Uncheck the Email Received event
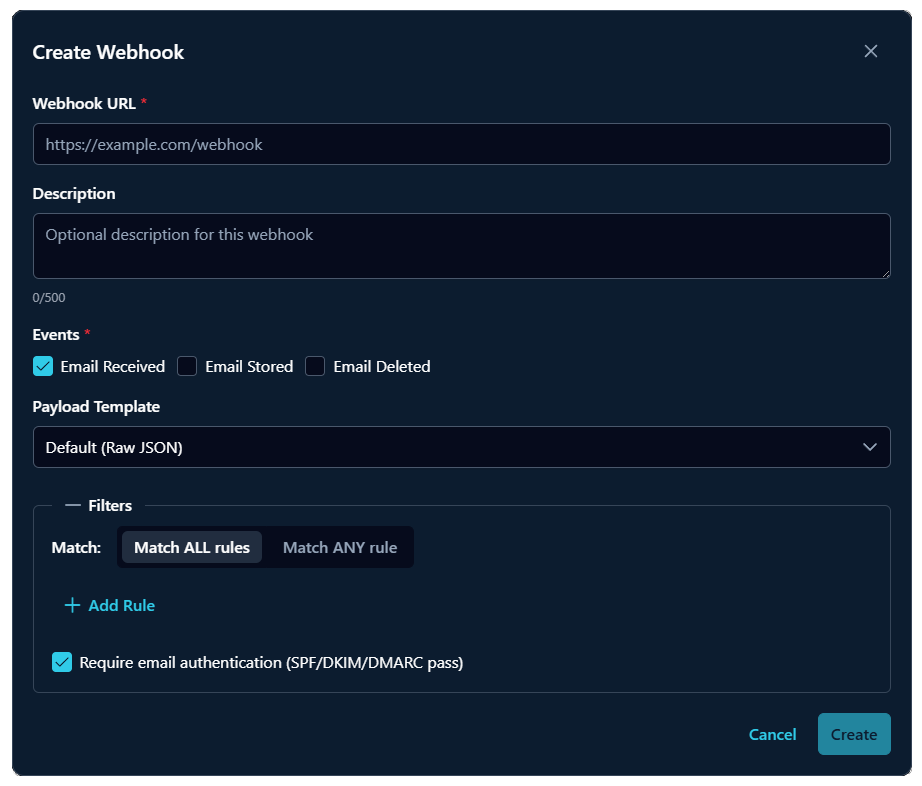Image resolution: width=922 pixels, height=786 pixels. (42, 366)
